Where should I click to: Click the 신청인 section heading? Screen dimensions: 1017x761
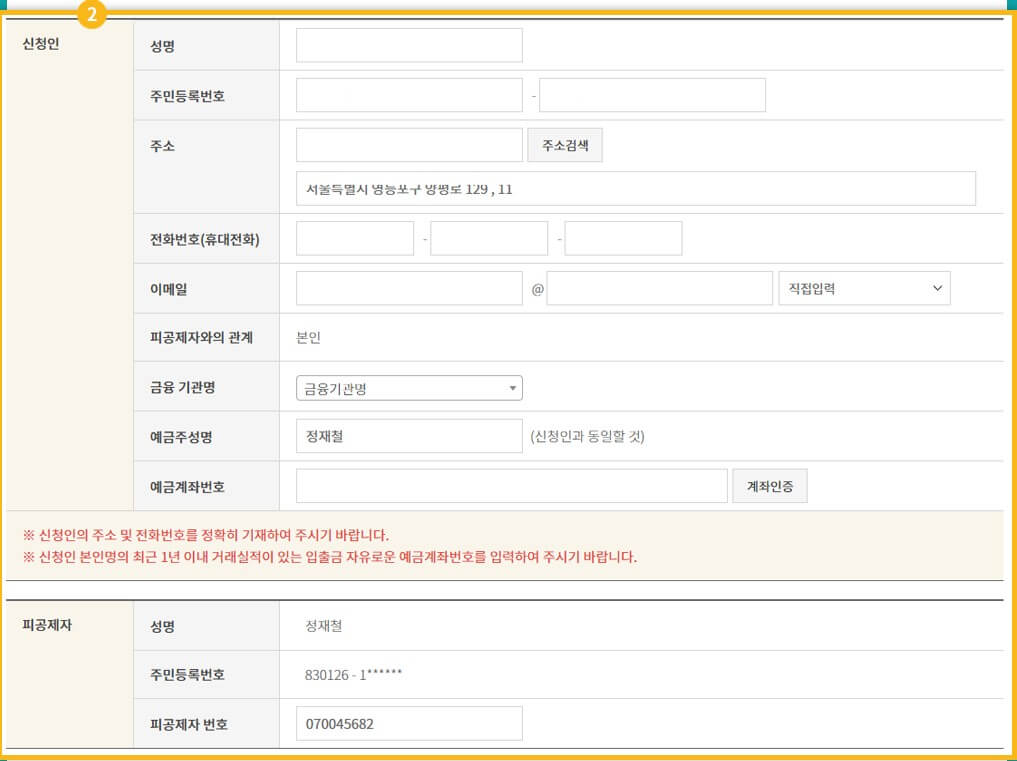pyautogui.click(x=41, y=45)
